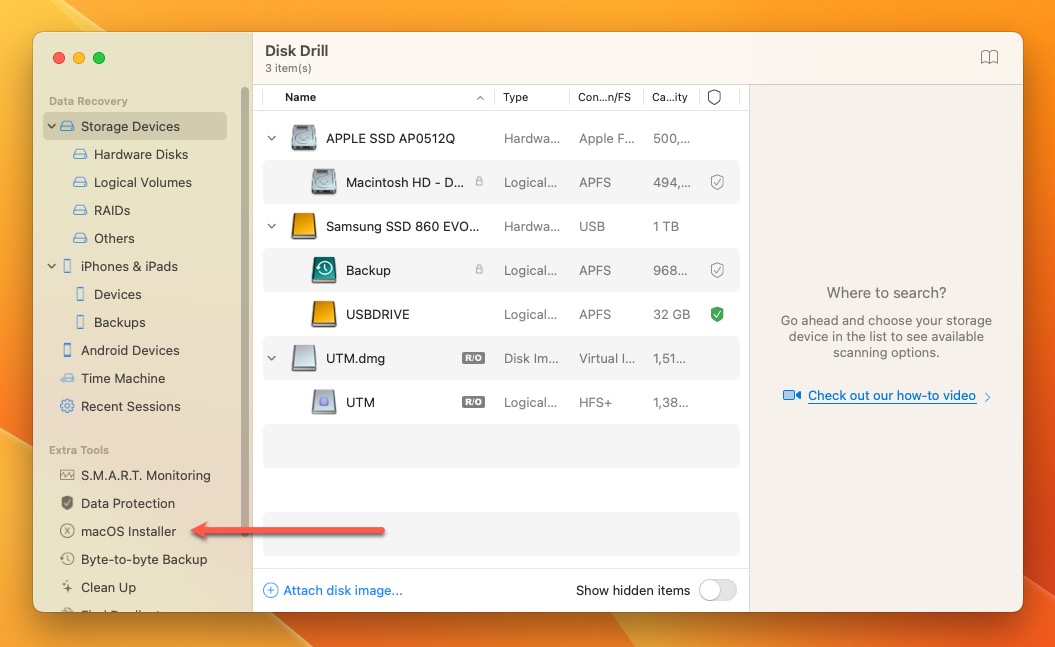Click the Disk Im... type cell
This screenshot has width=1055, height=647.
pyautogui.click(x=531, y=358)
